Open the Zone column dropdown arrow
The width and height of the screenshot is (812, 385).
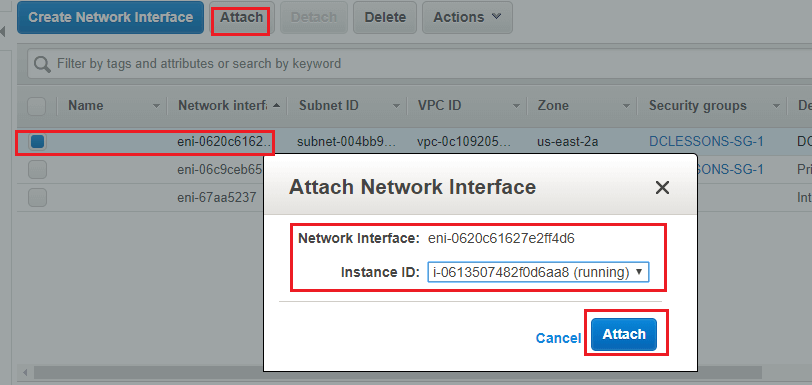[626, 106]
